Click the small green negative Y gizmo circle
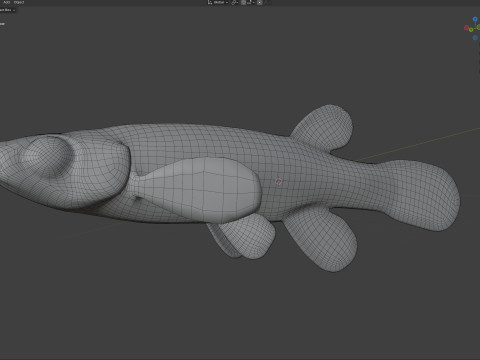Image resolution: width=480 pixels, height=360 pixels. (471, 30)
